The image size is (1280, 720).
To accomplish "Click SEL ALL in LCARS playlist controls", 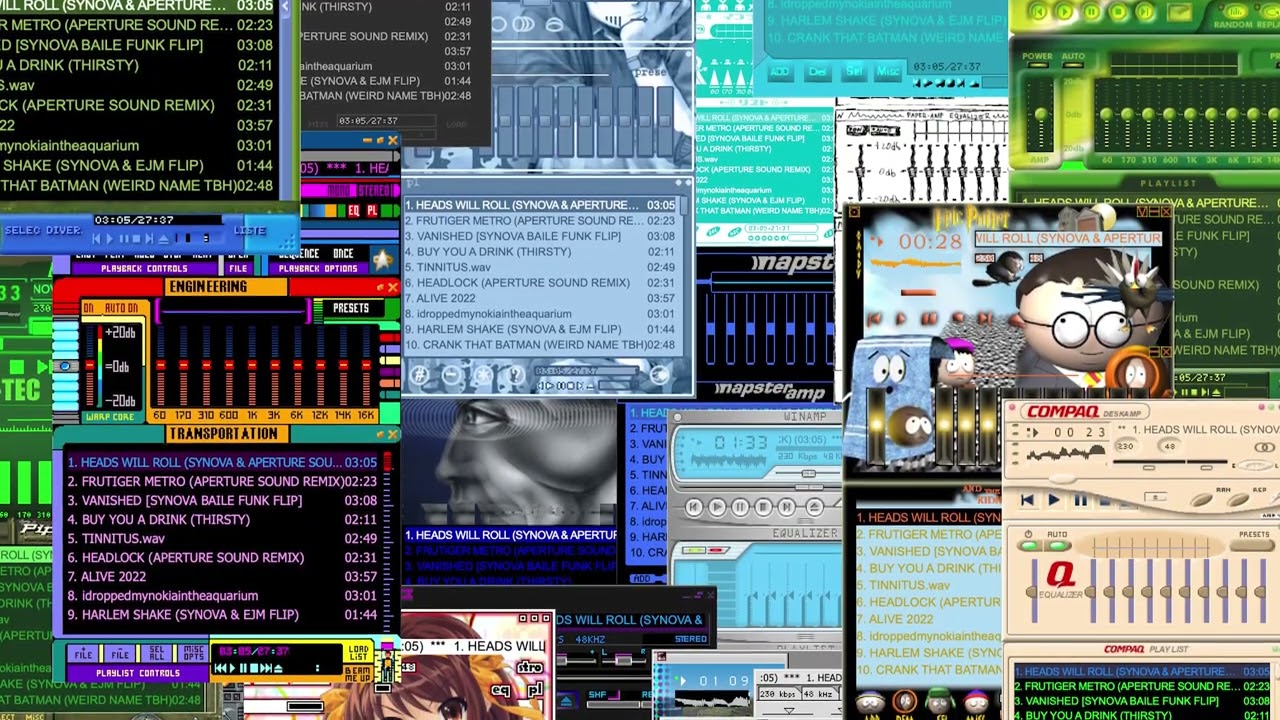I will tap(157, 653).
